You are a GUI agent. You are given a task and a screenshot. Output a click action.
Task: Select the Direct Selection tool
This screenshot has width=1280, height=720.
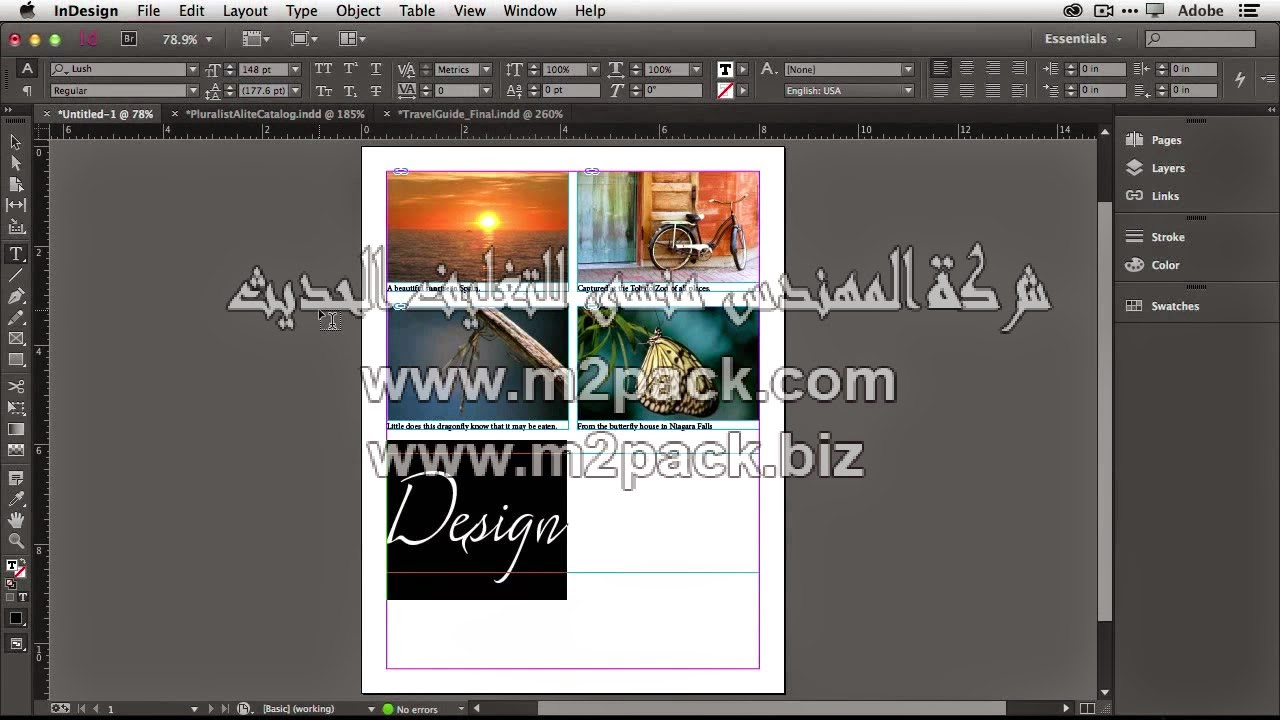(16, 163)
